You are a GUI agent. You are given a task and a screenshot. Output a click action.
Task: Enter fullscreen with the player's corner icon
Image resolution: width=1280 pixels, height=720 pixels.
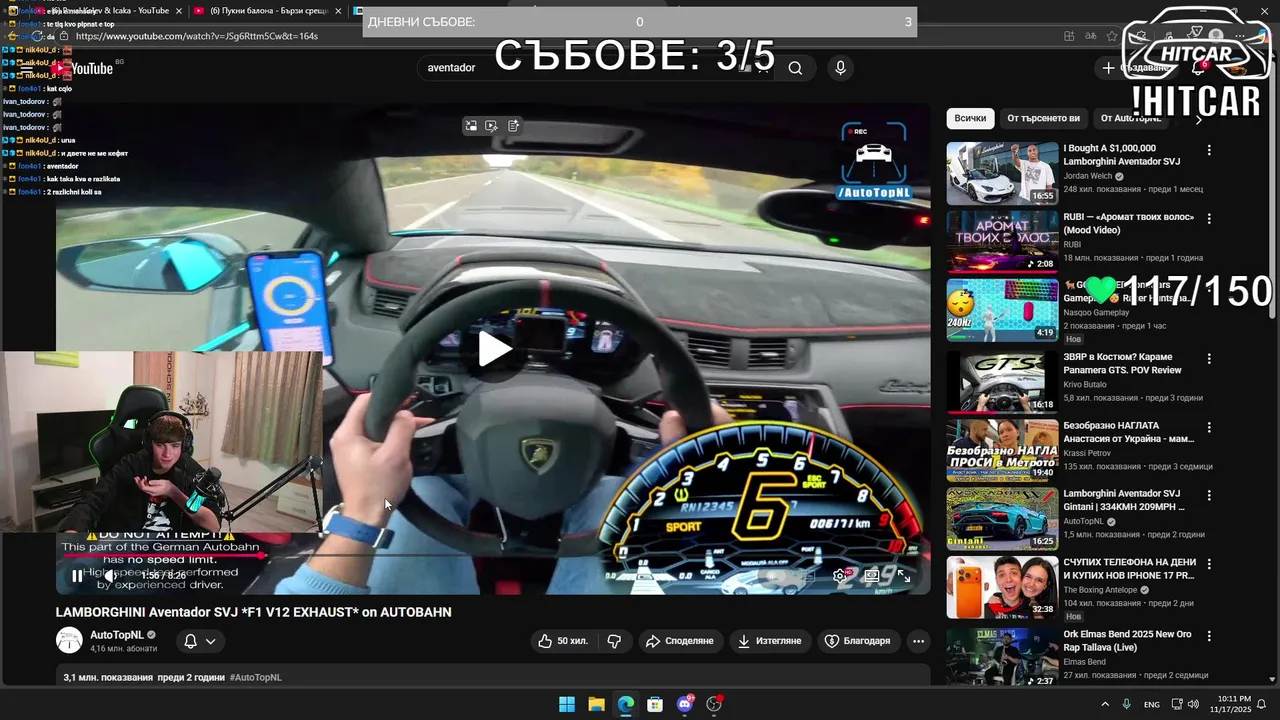[x=904, y=576]
